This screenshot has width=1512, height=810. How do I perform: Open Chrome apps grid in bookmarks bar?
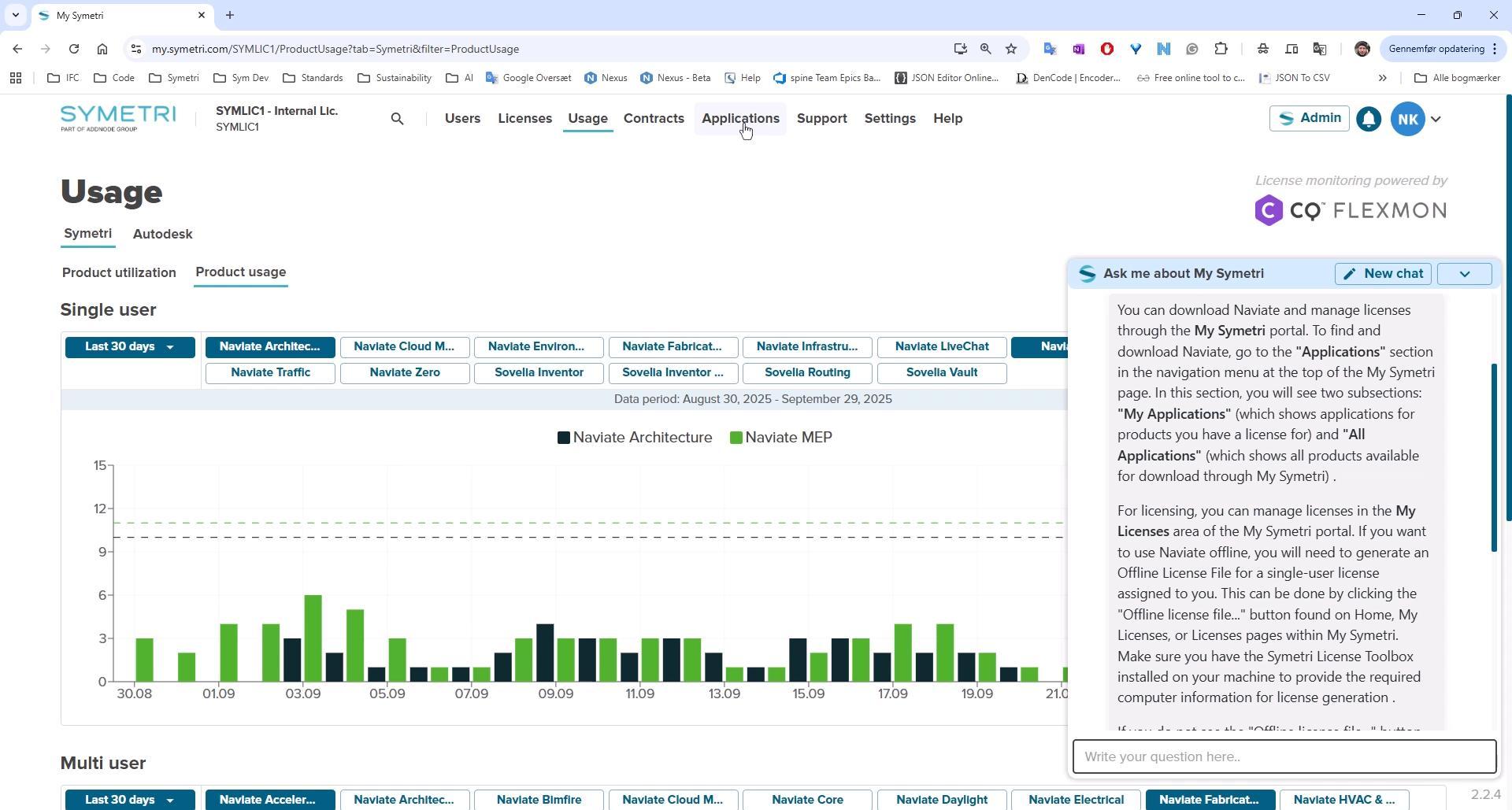point(15,78)
